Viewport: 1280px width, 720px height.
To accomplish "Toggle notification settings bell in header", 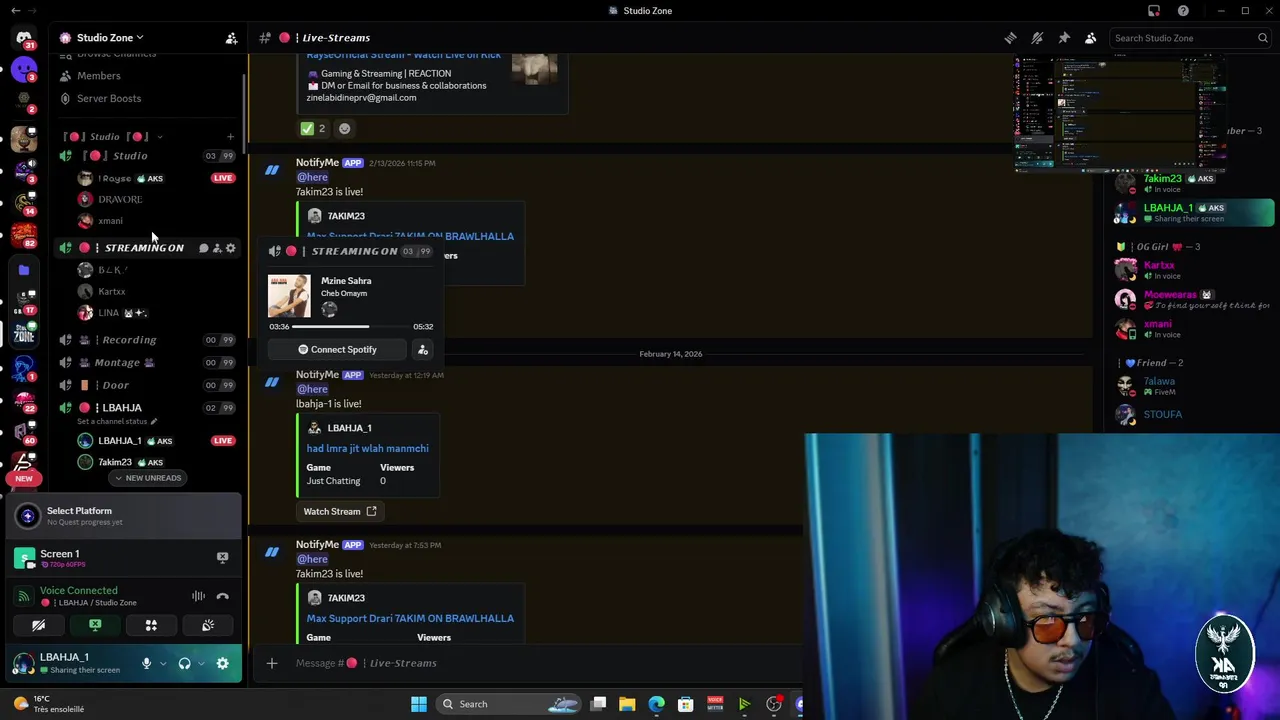I will [1037, 38].
